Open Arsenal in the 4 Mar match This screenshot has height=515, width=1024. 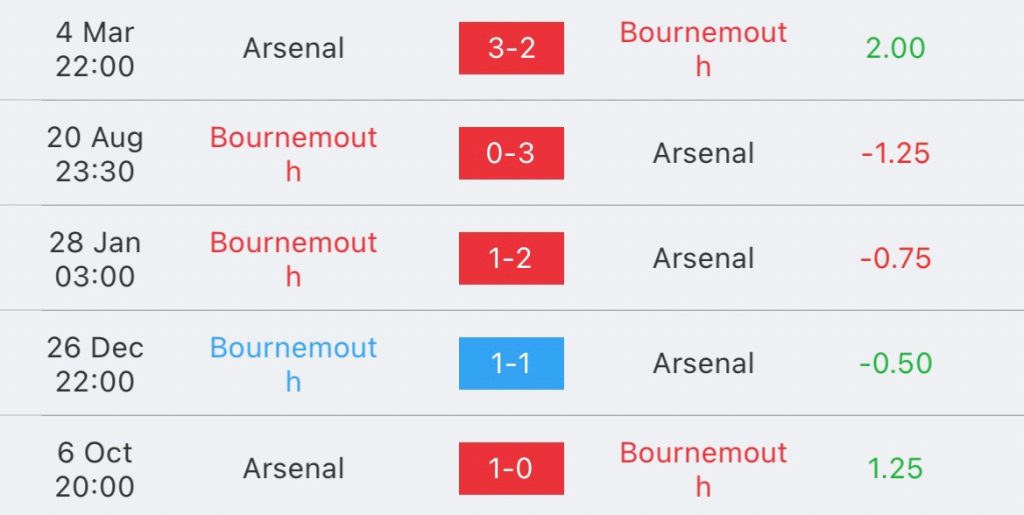(294, 48)
